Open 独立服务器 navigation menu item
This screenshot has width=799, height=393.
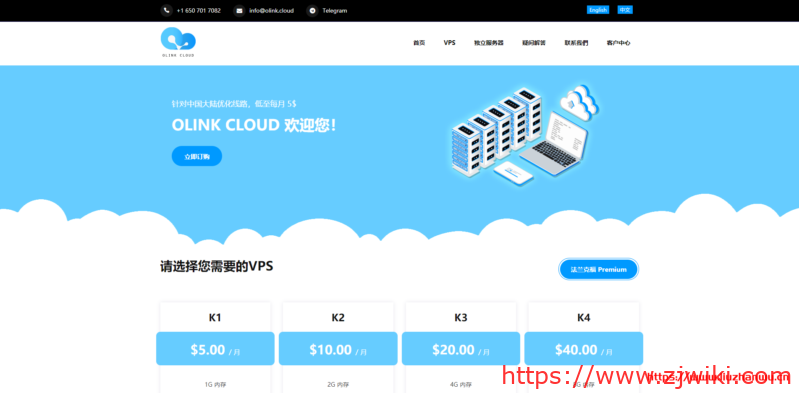[489, 43]
